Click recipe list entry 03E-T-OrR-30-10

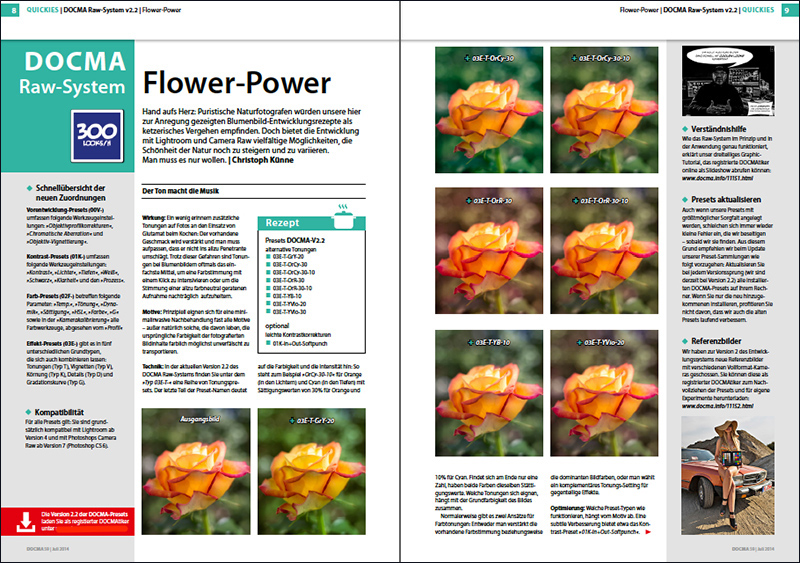[292, 288]
